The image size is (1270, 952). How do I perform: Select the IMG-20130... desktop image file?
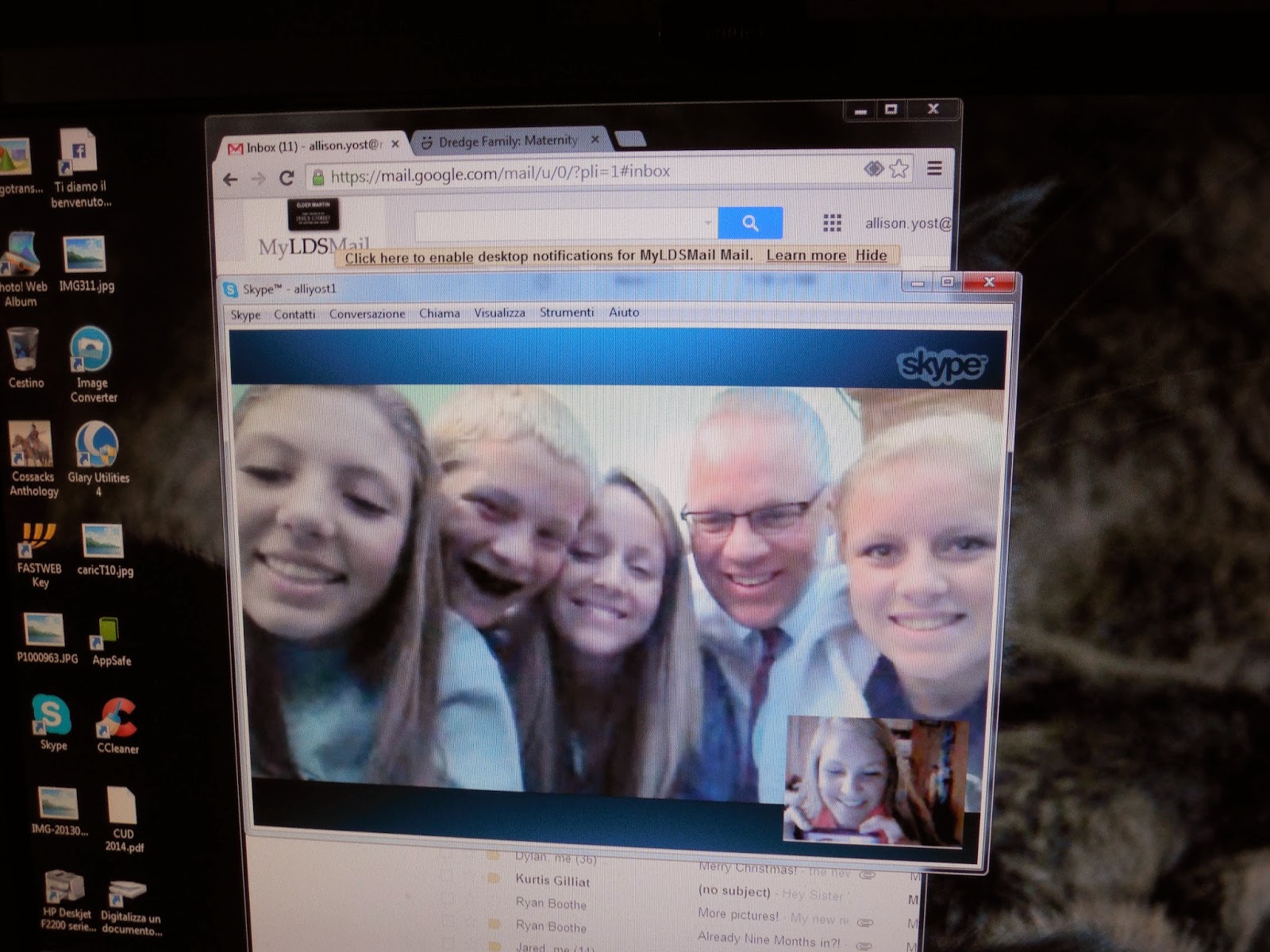(59, 812)
